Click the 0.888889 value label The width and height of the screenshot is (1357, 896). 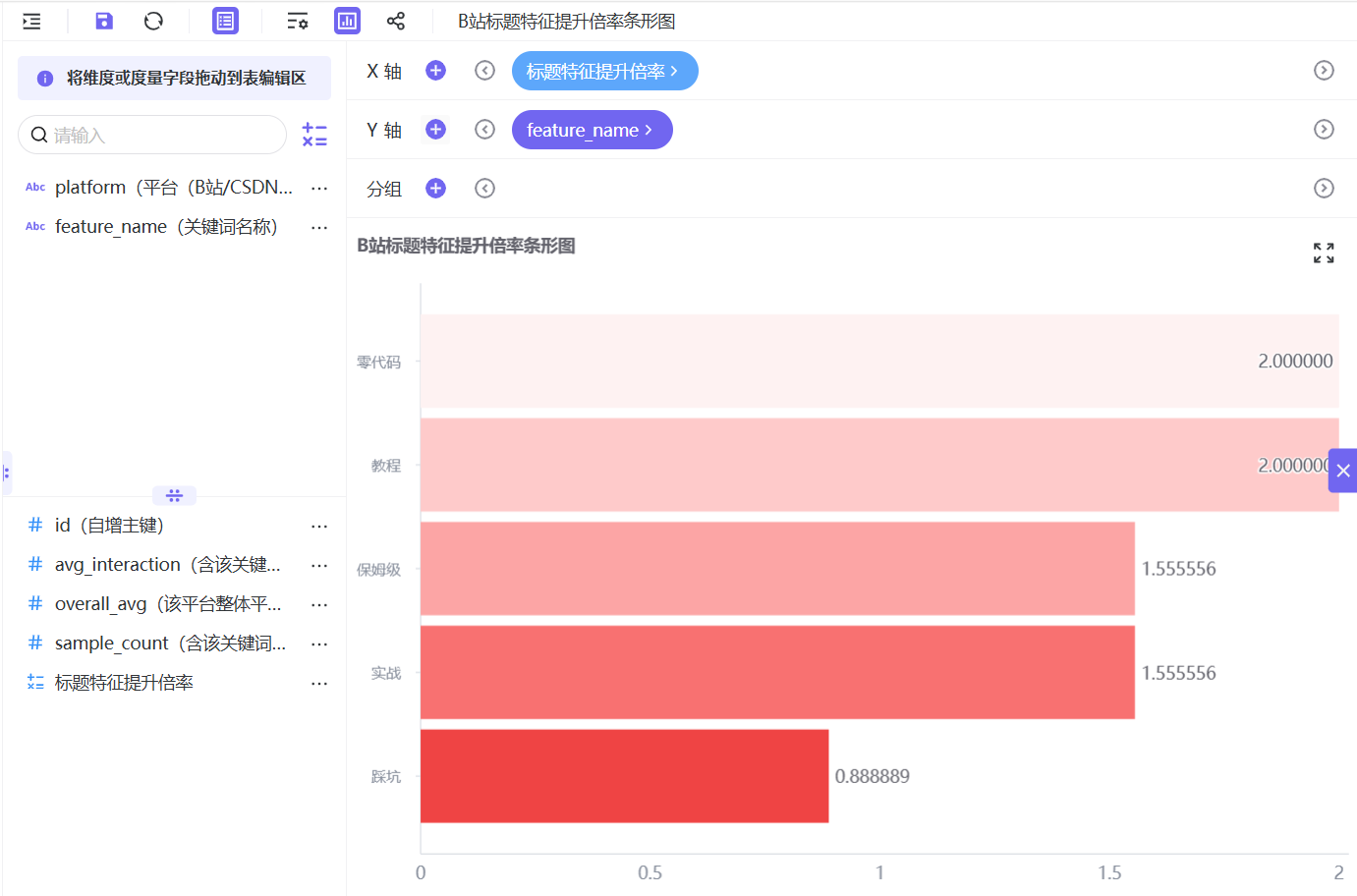(x=873, y=776)
